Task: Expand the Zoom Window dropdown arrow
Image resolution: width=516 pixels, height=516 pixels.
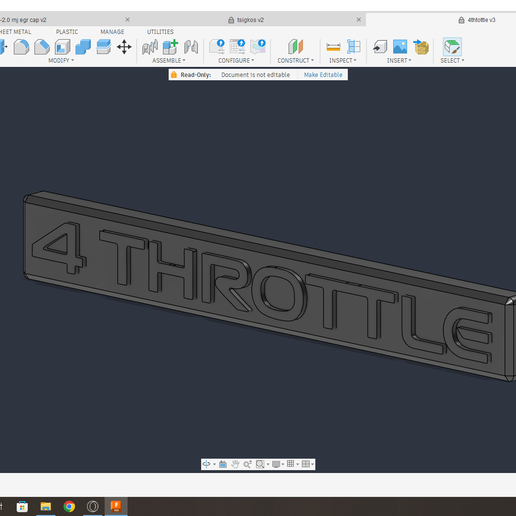Action: (x=268, y=464)
